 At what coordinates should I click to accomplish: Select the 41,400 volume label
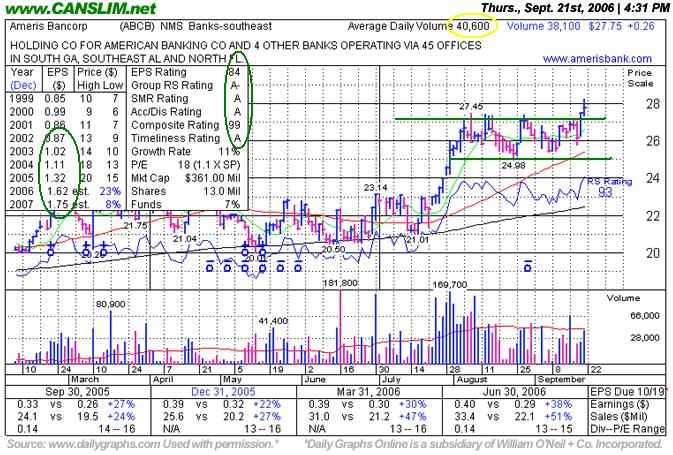[273, 321]
